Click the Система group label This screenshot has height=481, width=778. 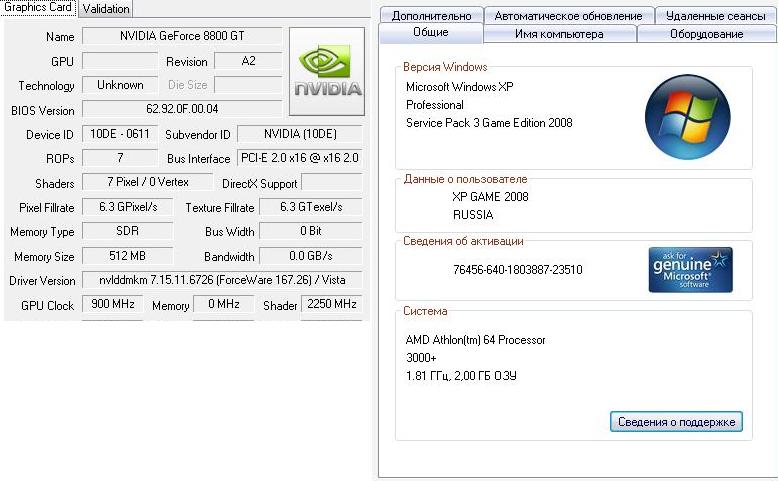pyautogui.click(x=425, y=311)
